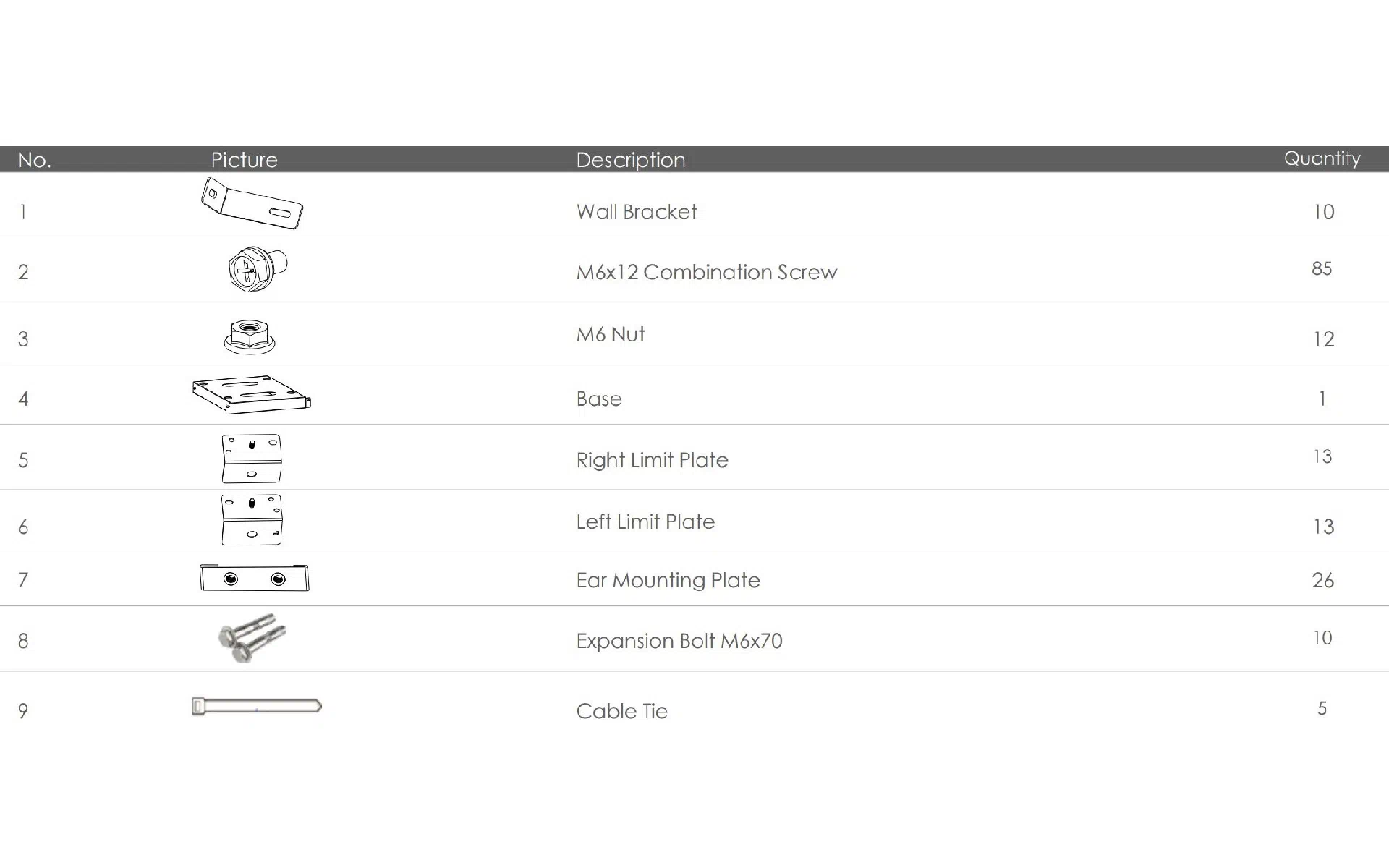Click the No. column header

pyautogui.click(x=34, y=160)
